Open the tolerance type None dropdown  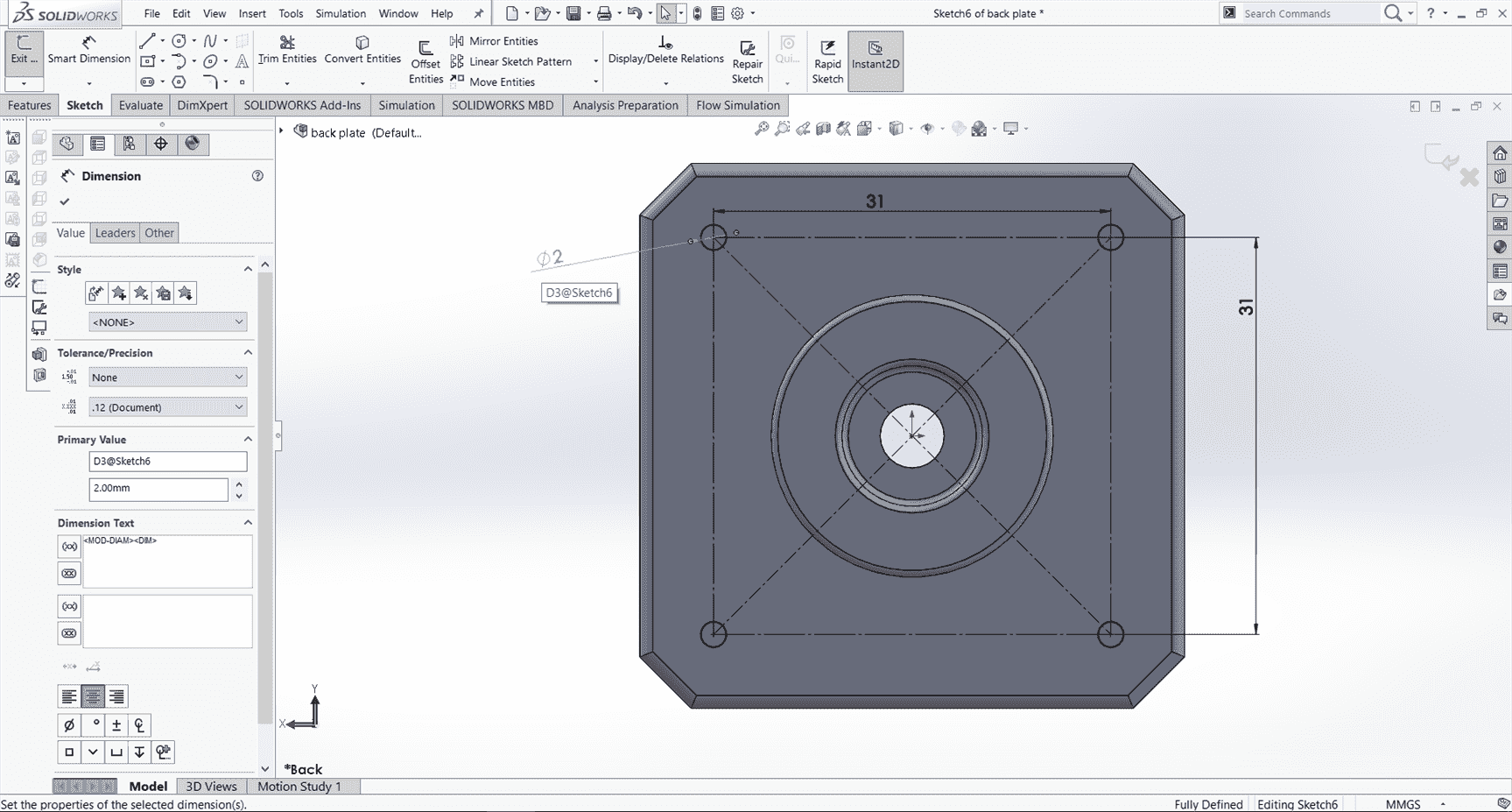tap(167, 378)
